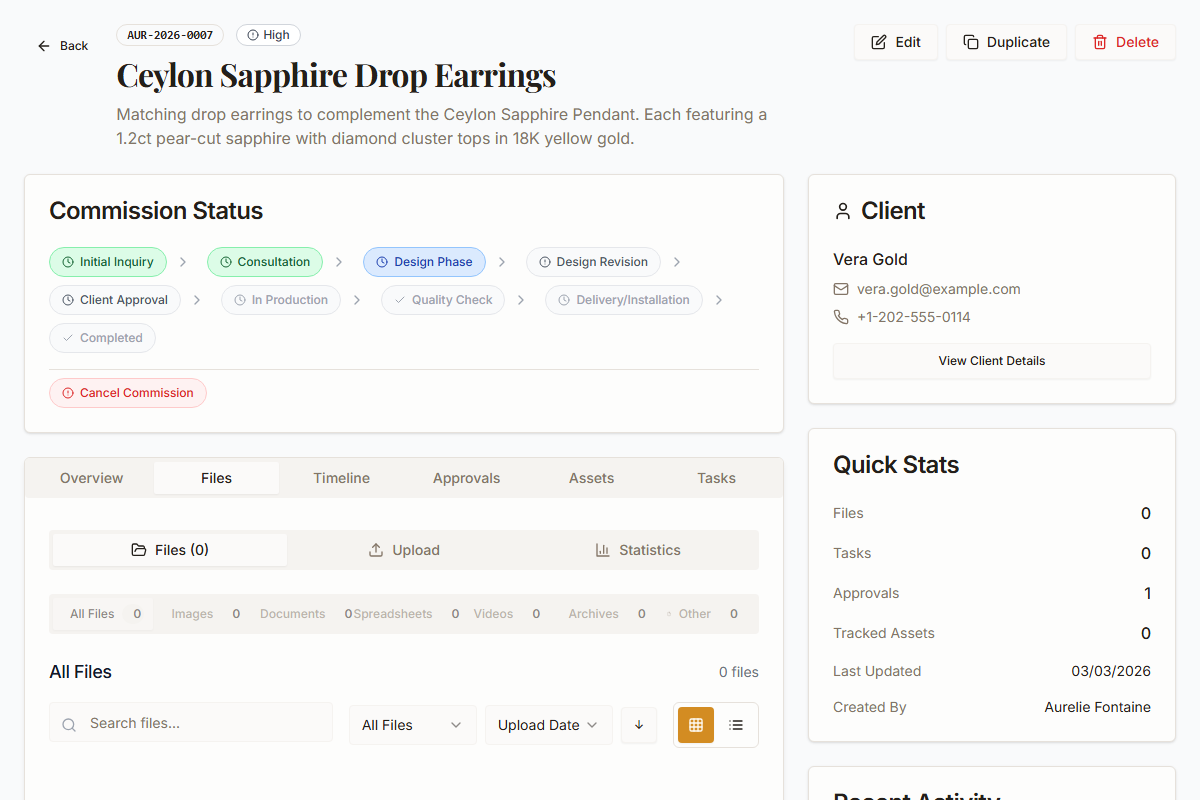Viewport: 1200px width, 800px height.
Task: Expand the chevron after Design Phase
Action: [500, 261]
